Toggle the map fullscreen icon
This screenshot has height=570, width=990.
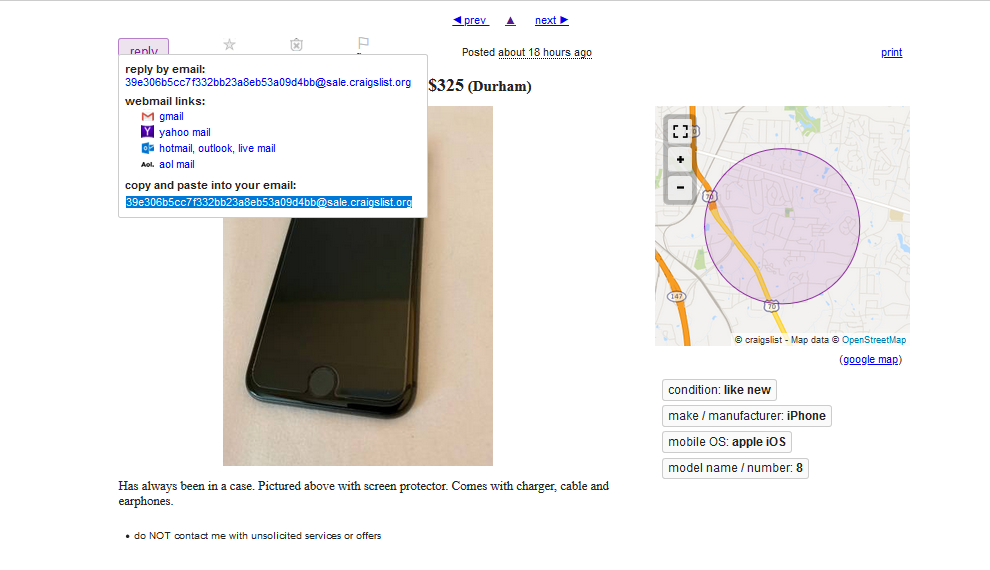[680, 131]
